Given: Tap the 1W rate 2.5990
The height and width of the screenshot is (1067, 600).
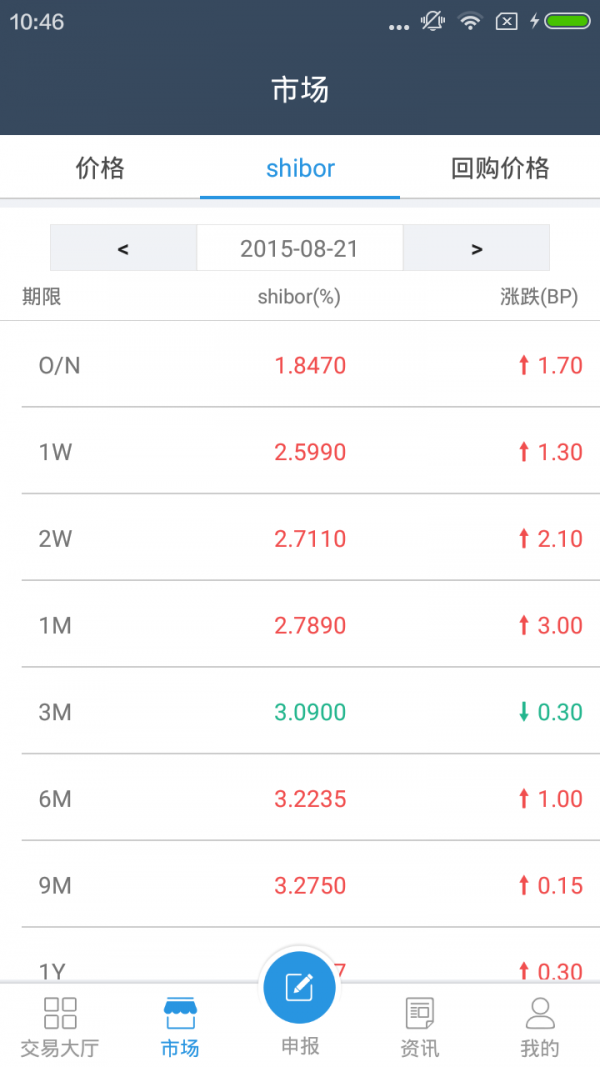Looking at the screenshot, I should tap(310, 452).
